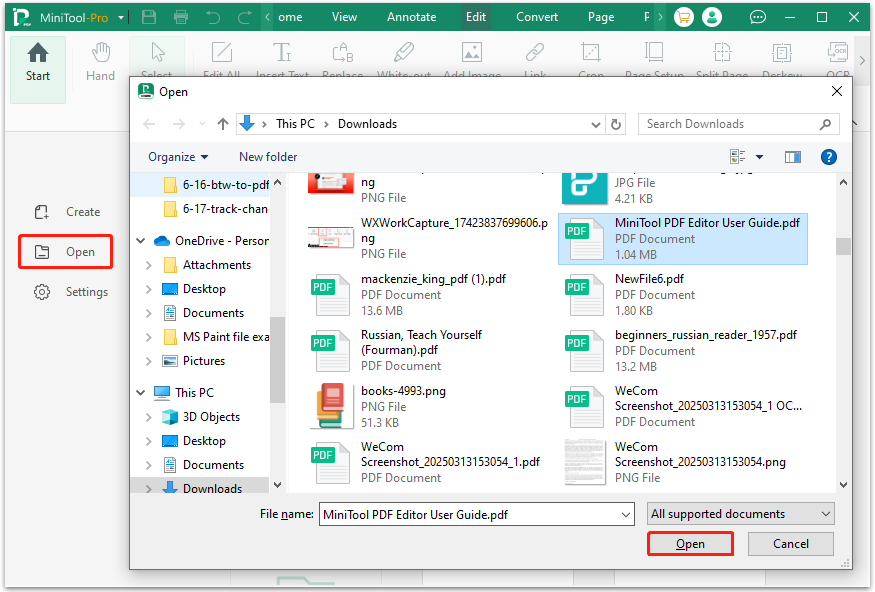Click the file list scroll down arrow

tap(843, 485)
